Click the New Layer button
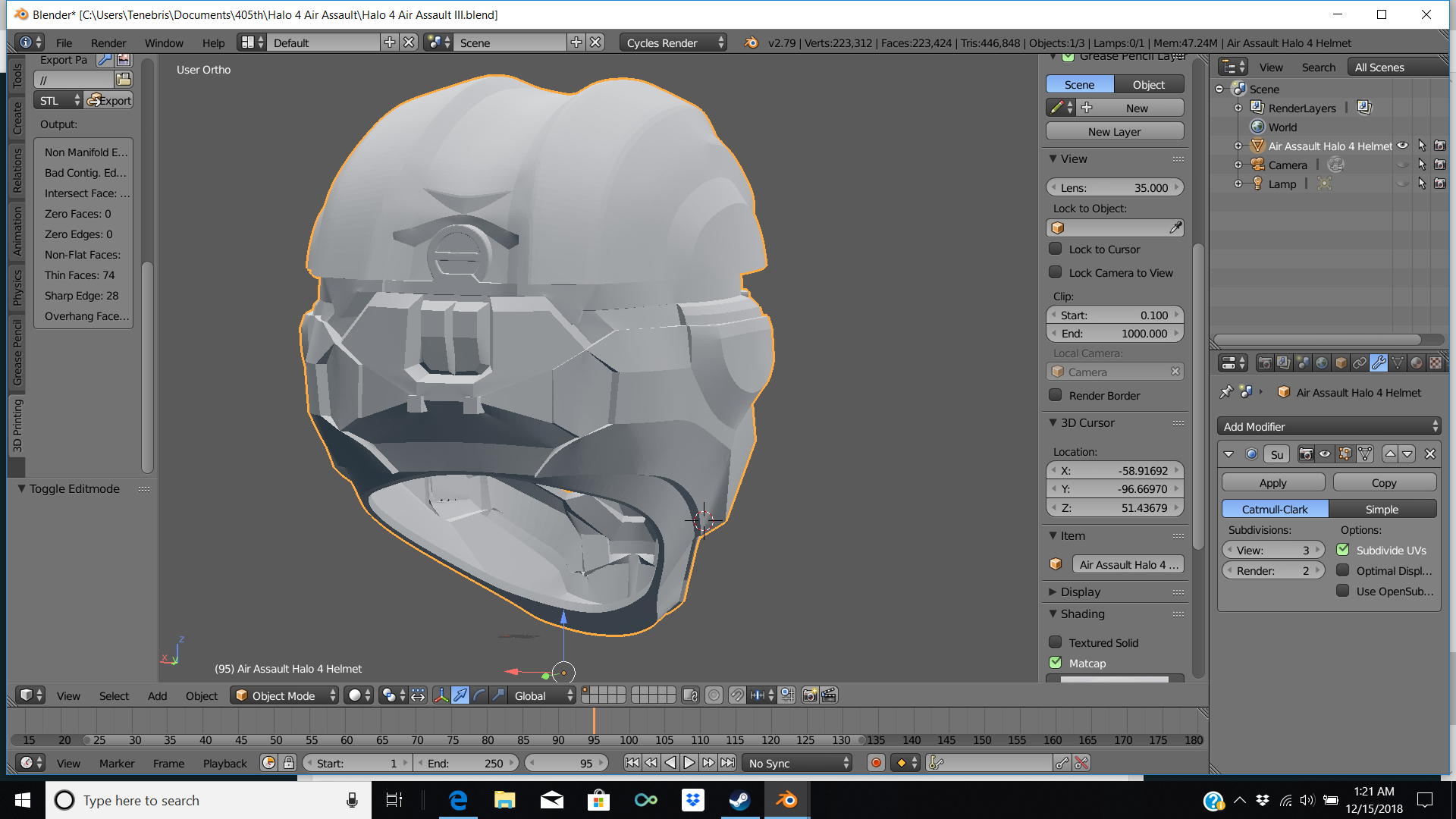The height and width of the screenshot is (819, 1456). click(1114, 131)
